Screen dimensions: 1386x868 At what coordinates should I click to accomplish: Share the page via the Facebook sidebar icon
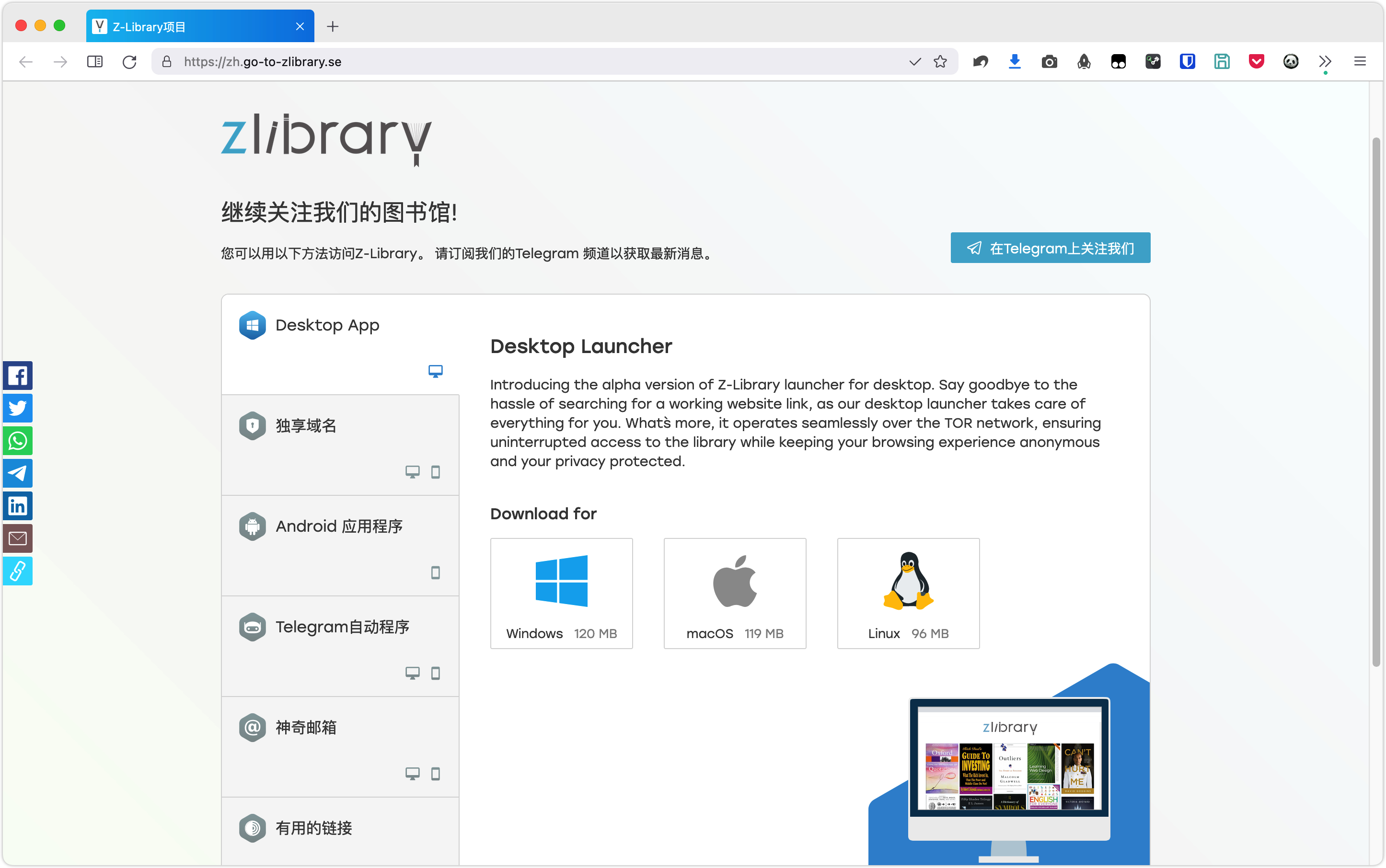pyautogui.click(x=18, y=376)
